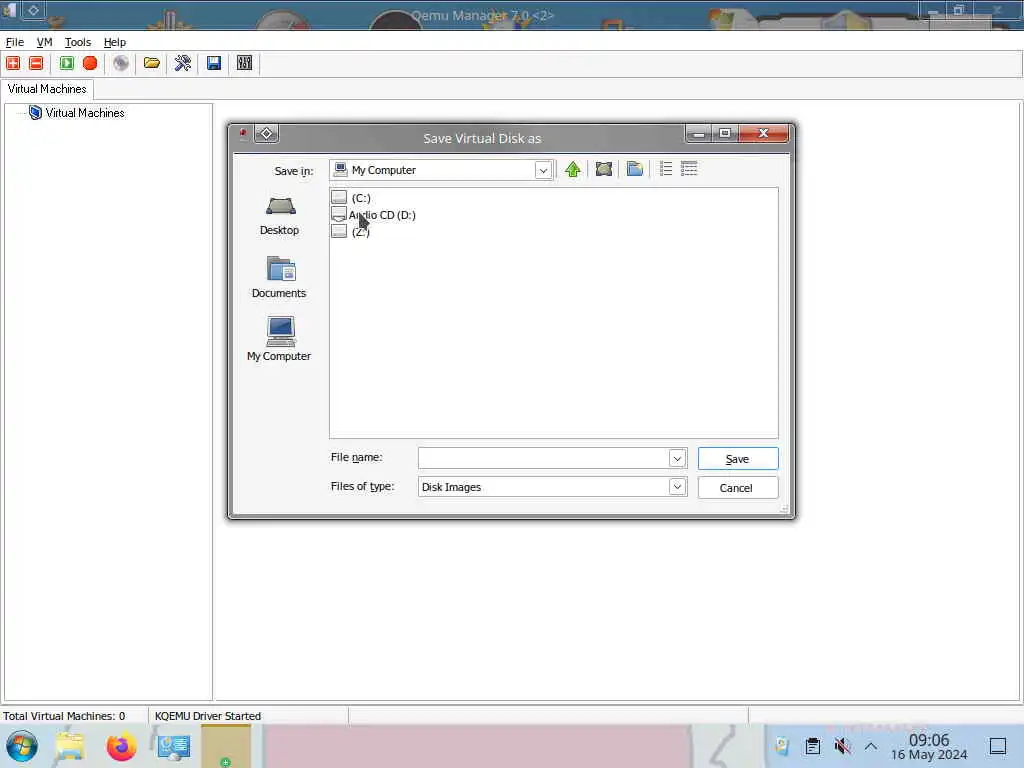
Task: Open the Tools menu
Action: click(78, 42)
